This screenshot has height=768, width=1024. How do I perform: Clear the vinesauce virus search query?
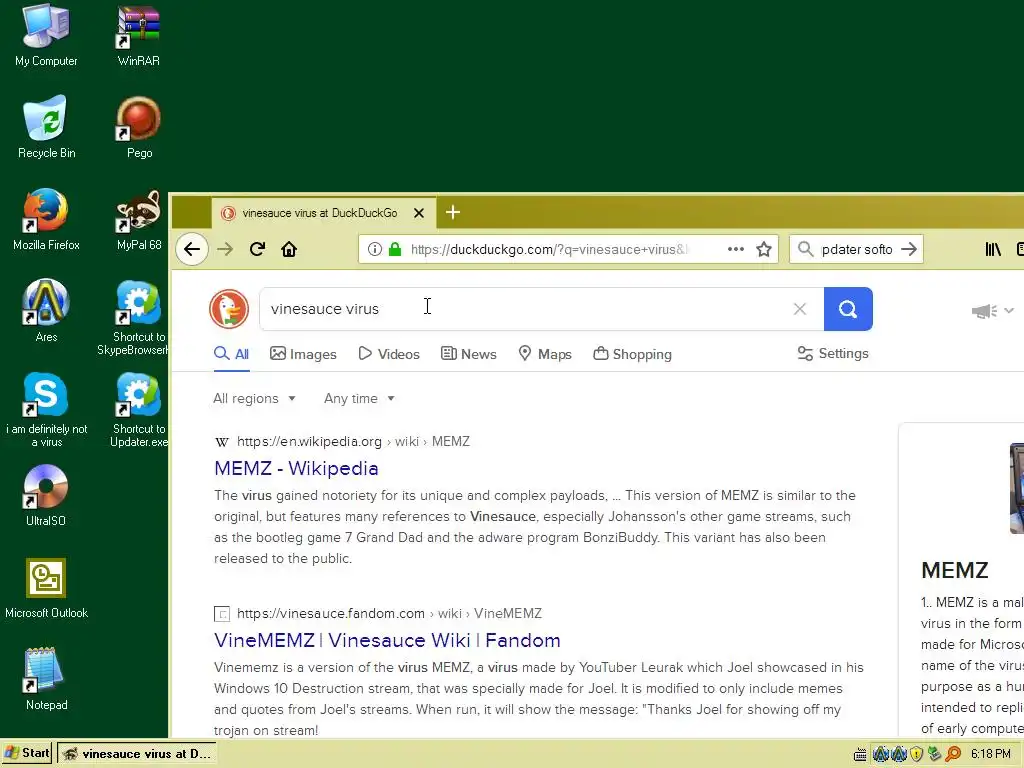pyautogui.click(x=800, y=309)
